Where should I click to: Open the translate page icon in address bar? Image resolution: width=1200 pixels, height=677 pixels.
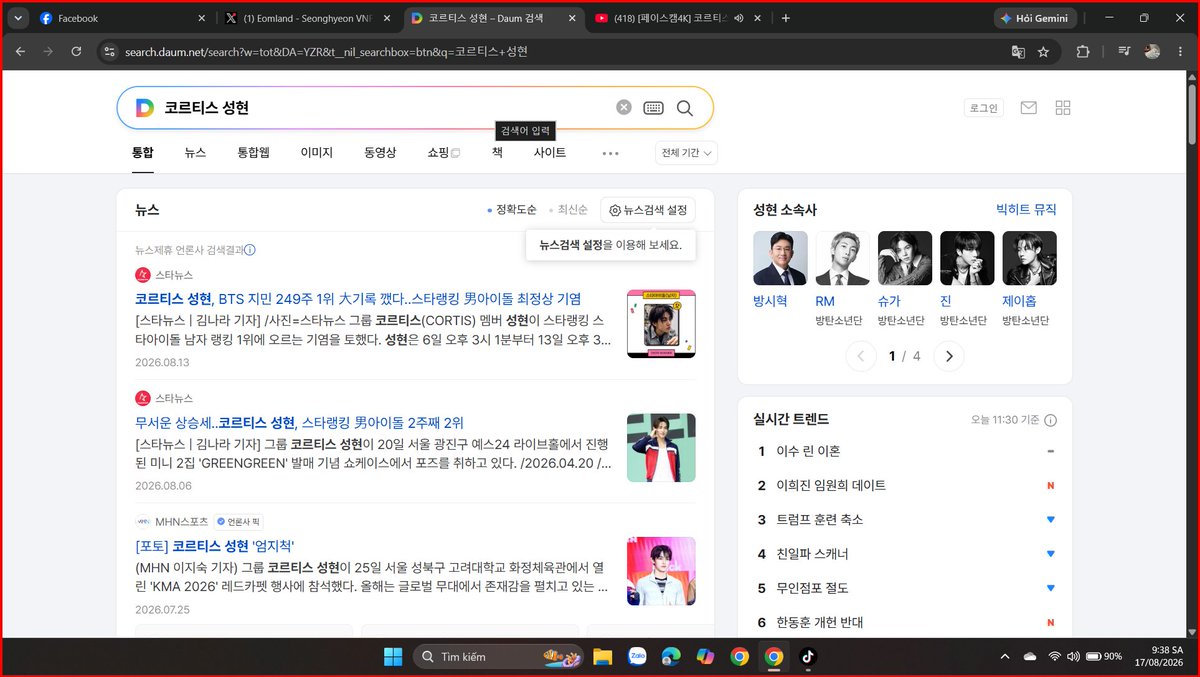point(1018,52)
